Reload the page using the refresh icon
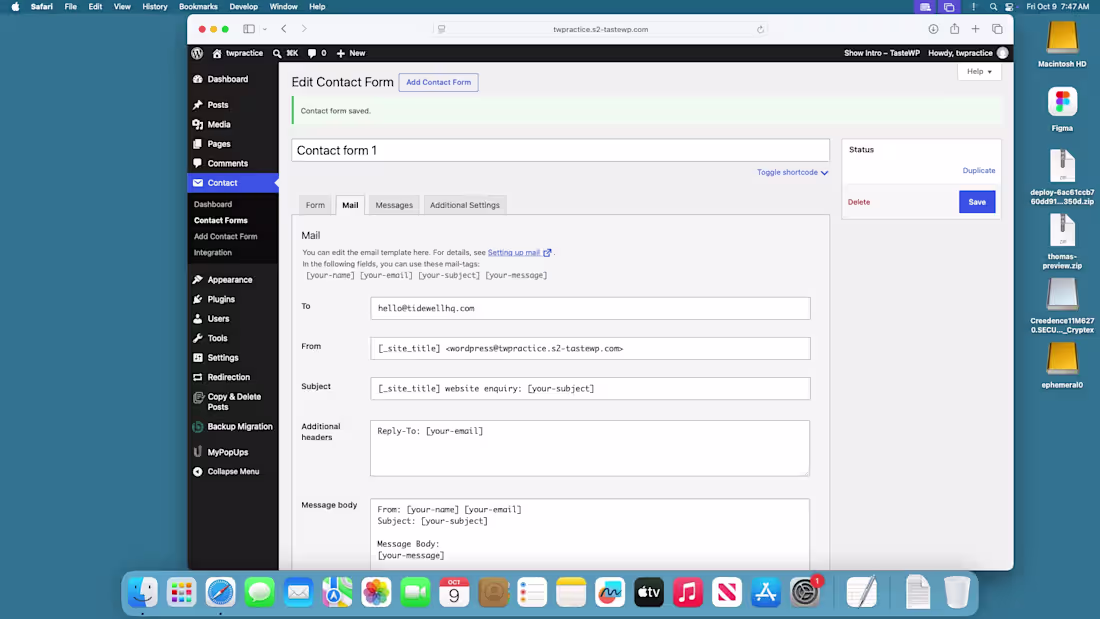1100x619 pixels. click(760, 29)
